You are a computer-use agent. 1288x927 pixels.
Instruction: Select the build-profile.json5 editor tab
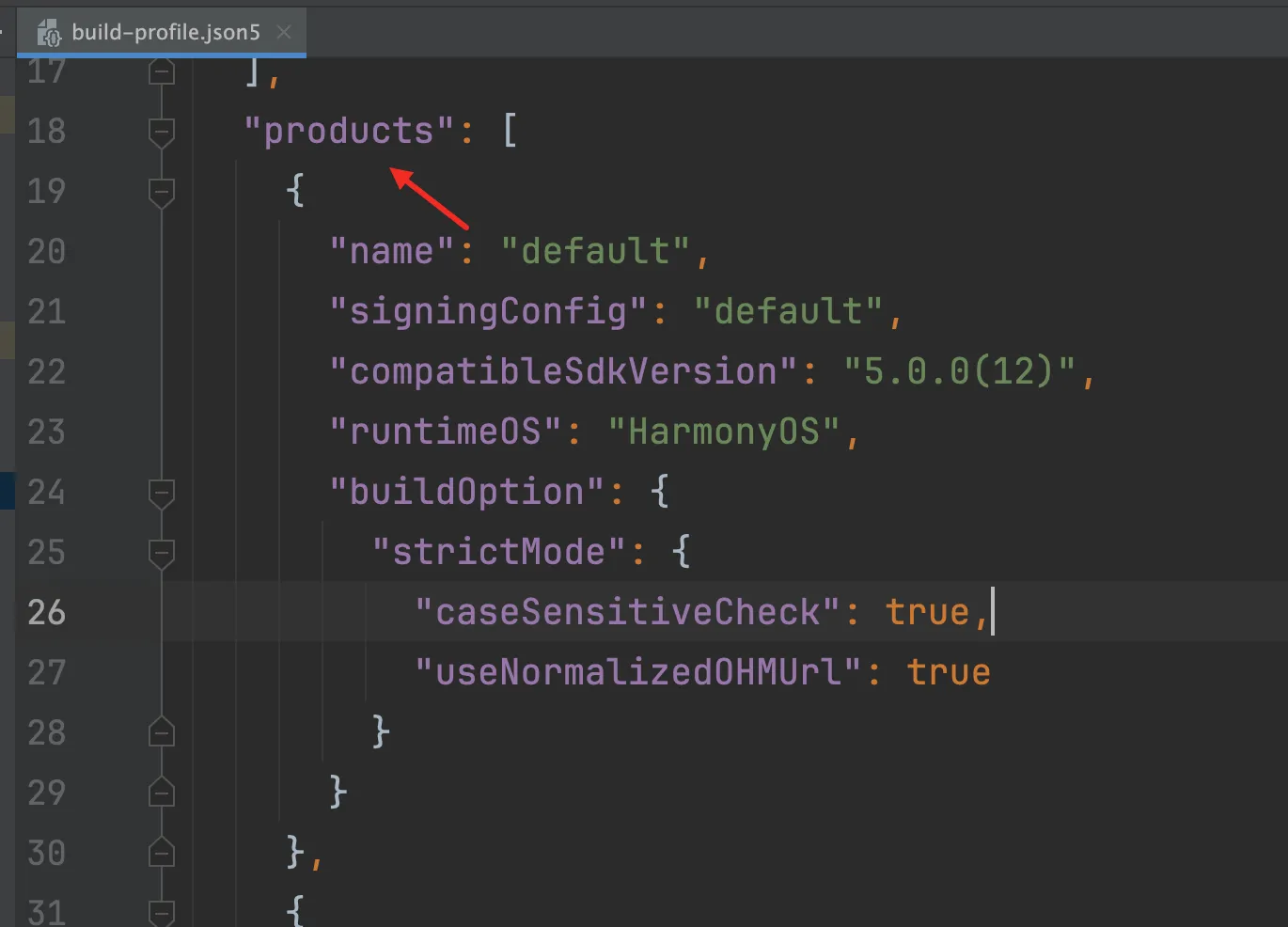tap(162, 33)
